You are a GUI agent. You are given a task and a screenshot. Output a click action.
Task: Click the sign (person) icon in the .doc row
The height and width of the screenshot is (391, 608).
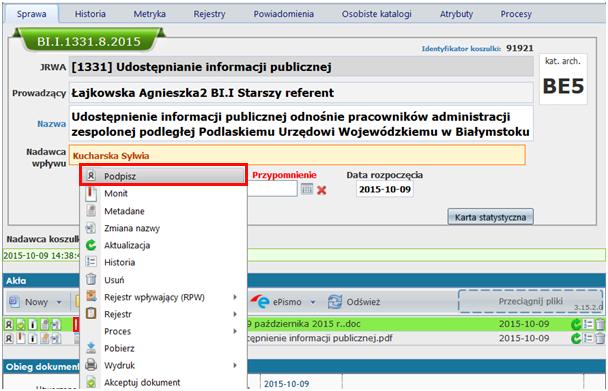point(9,324)
